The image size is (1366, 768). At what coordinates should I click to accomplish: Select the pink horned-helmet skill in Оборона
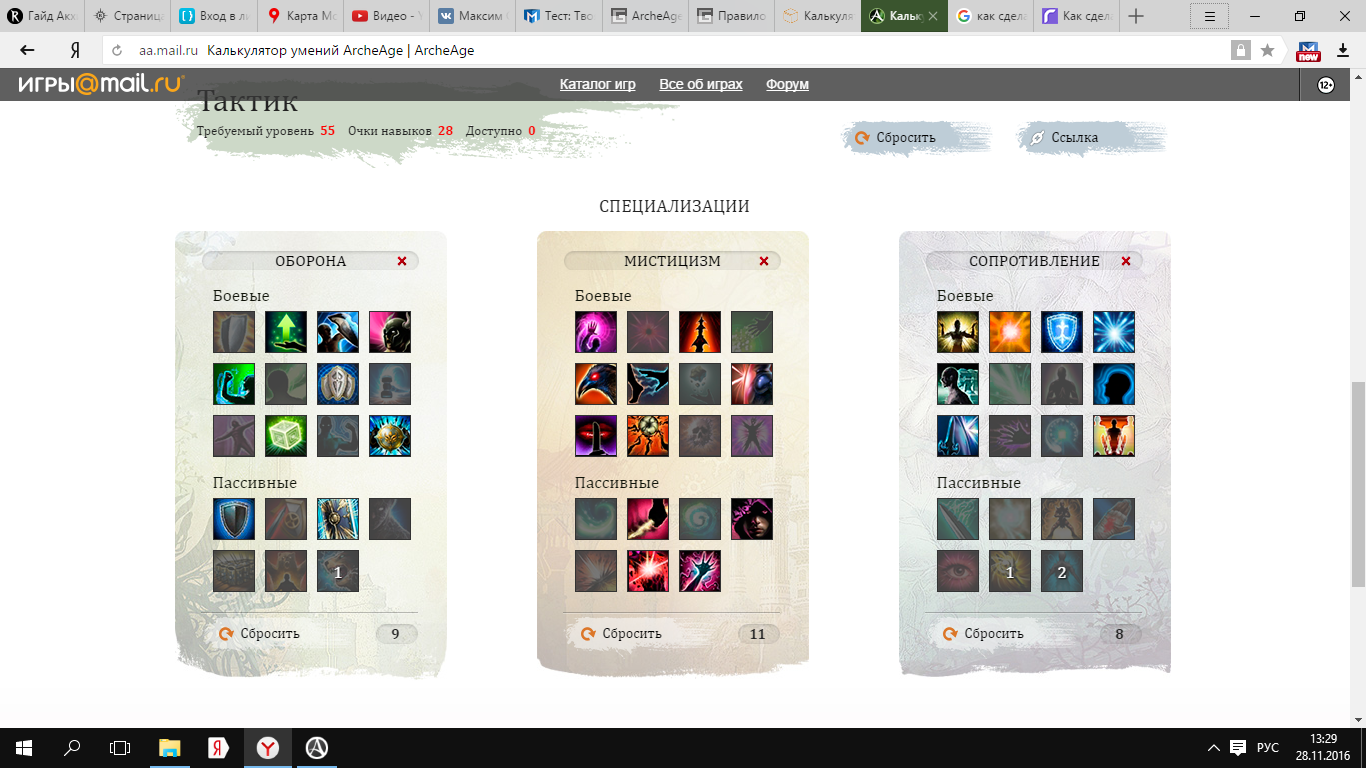point(390,332)
